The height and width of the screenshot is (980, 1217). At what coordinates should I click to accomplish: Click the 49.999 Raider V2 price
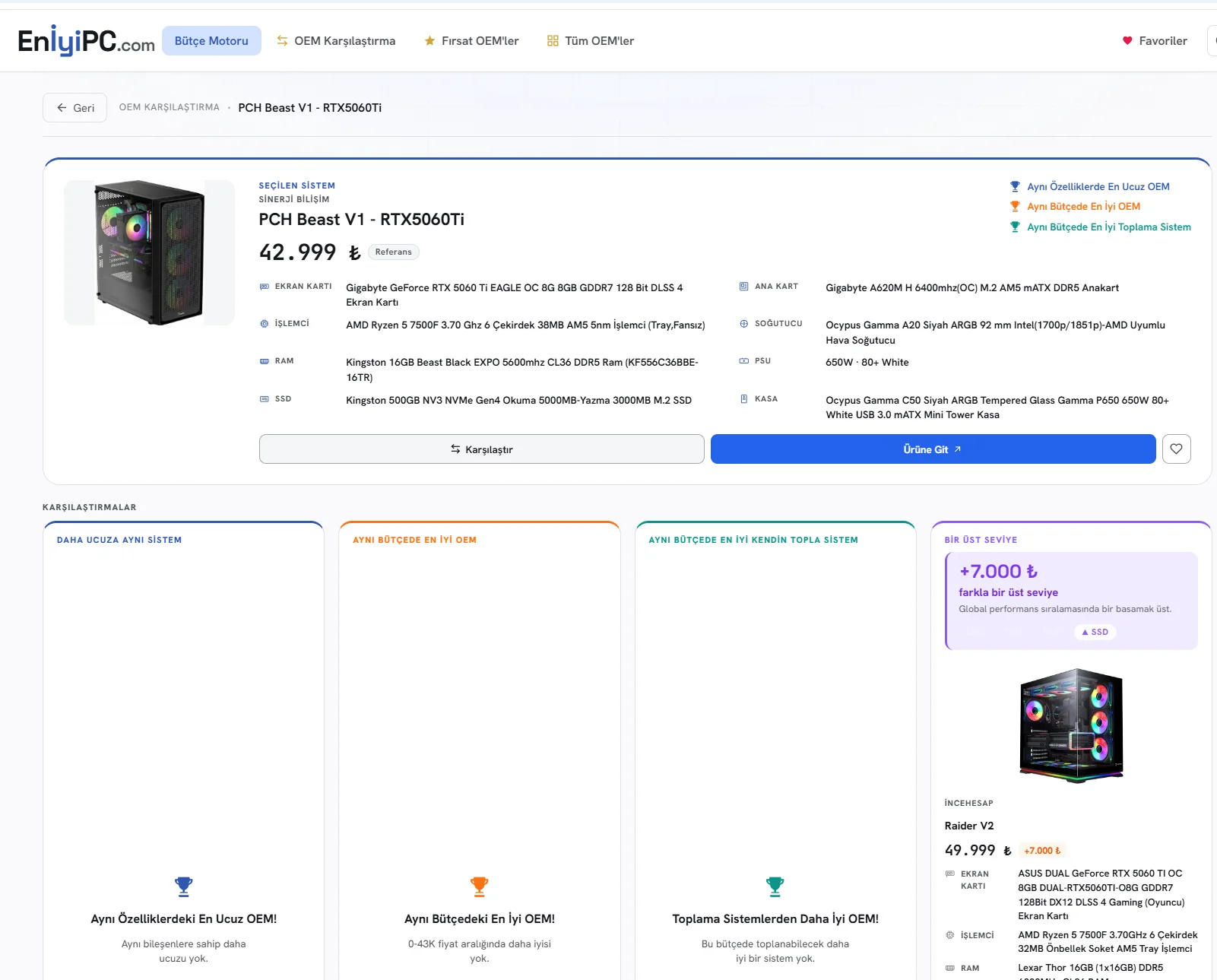coord(970,851)
